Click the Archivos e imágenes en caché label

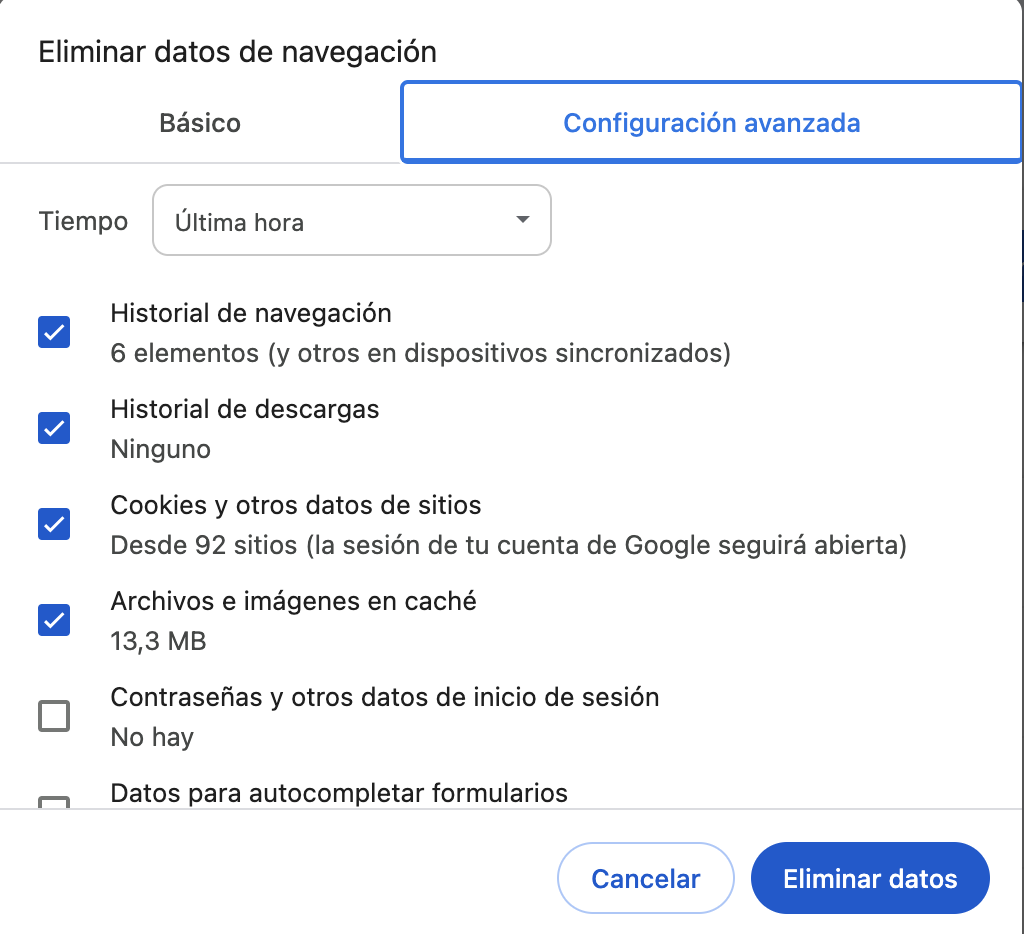click(293, 601)
